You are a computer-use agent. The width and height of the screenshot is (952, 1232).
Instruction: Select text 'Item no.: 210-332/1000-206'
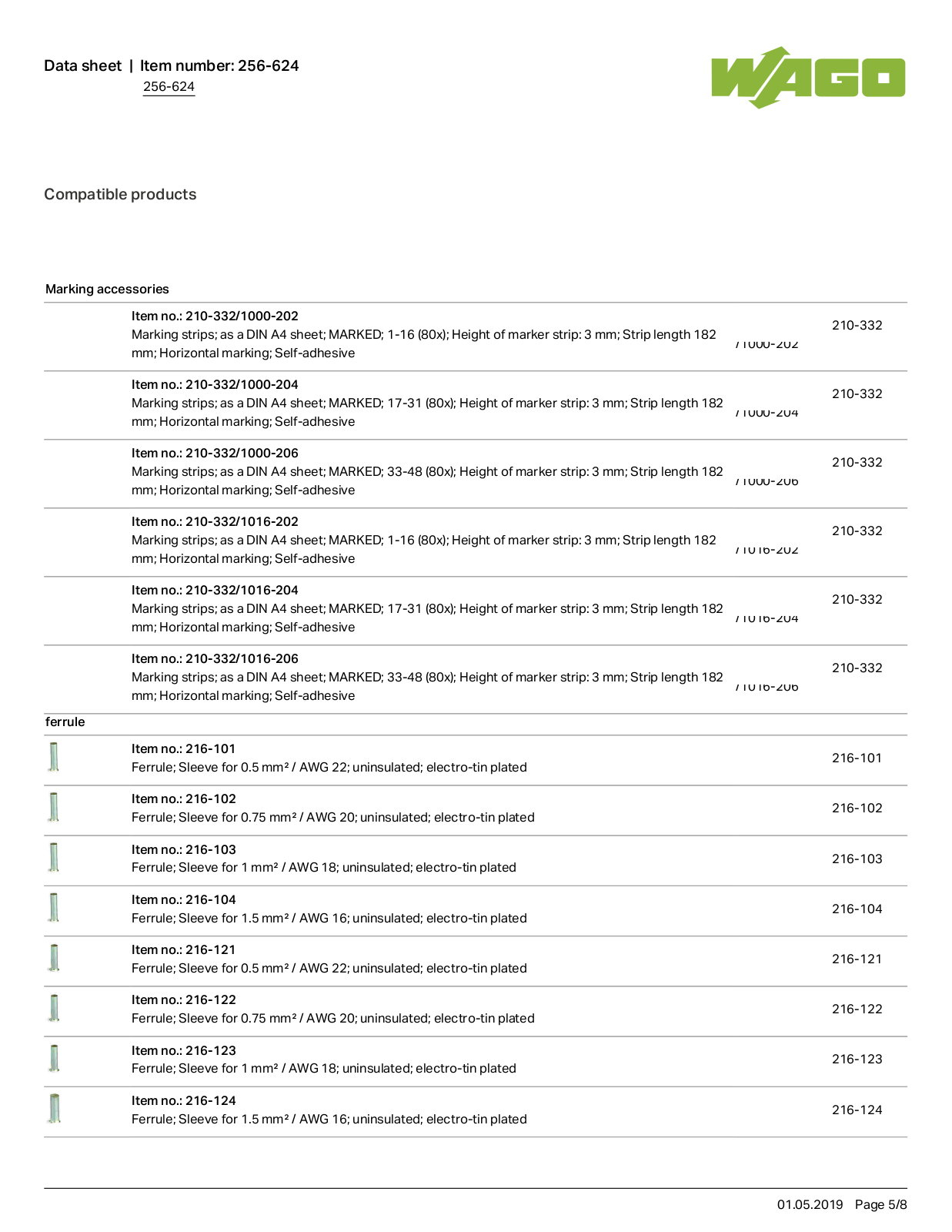pos(215,453)
